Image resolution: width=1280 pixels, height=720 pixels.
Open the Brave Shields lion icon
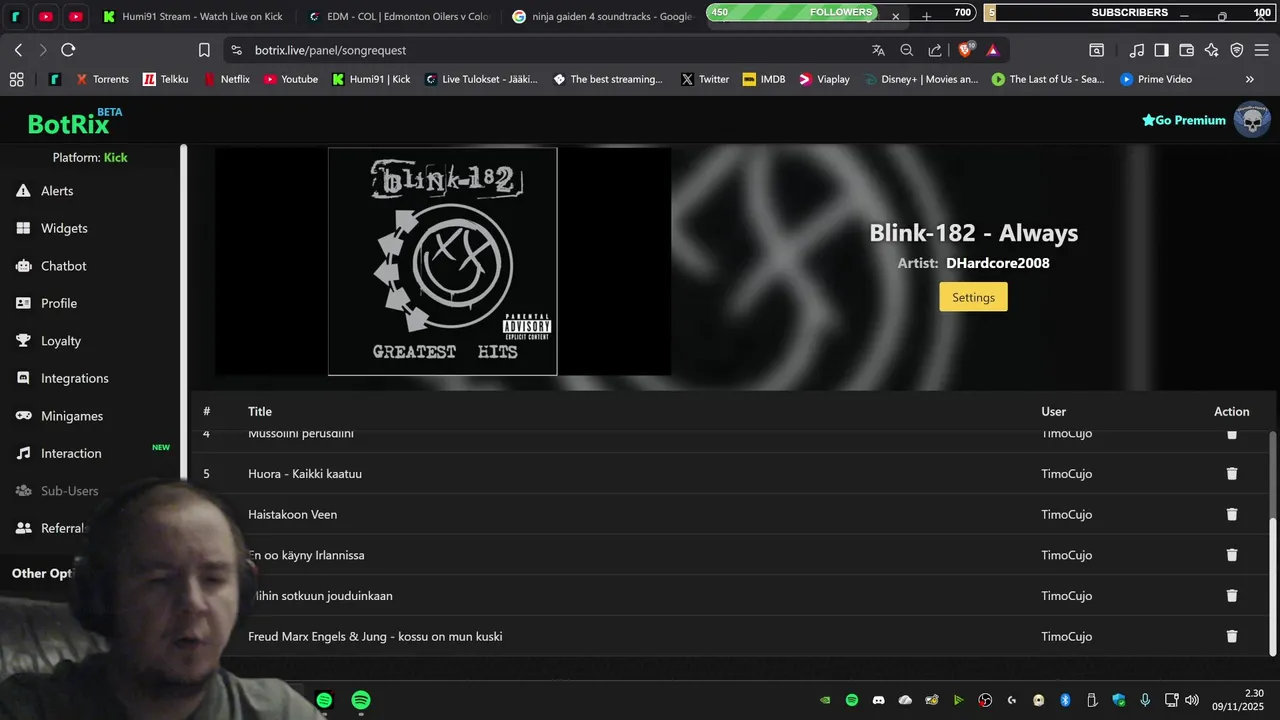point(965,50)
